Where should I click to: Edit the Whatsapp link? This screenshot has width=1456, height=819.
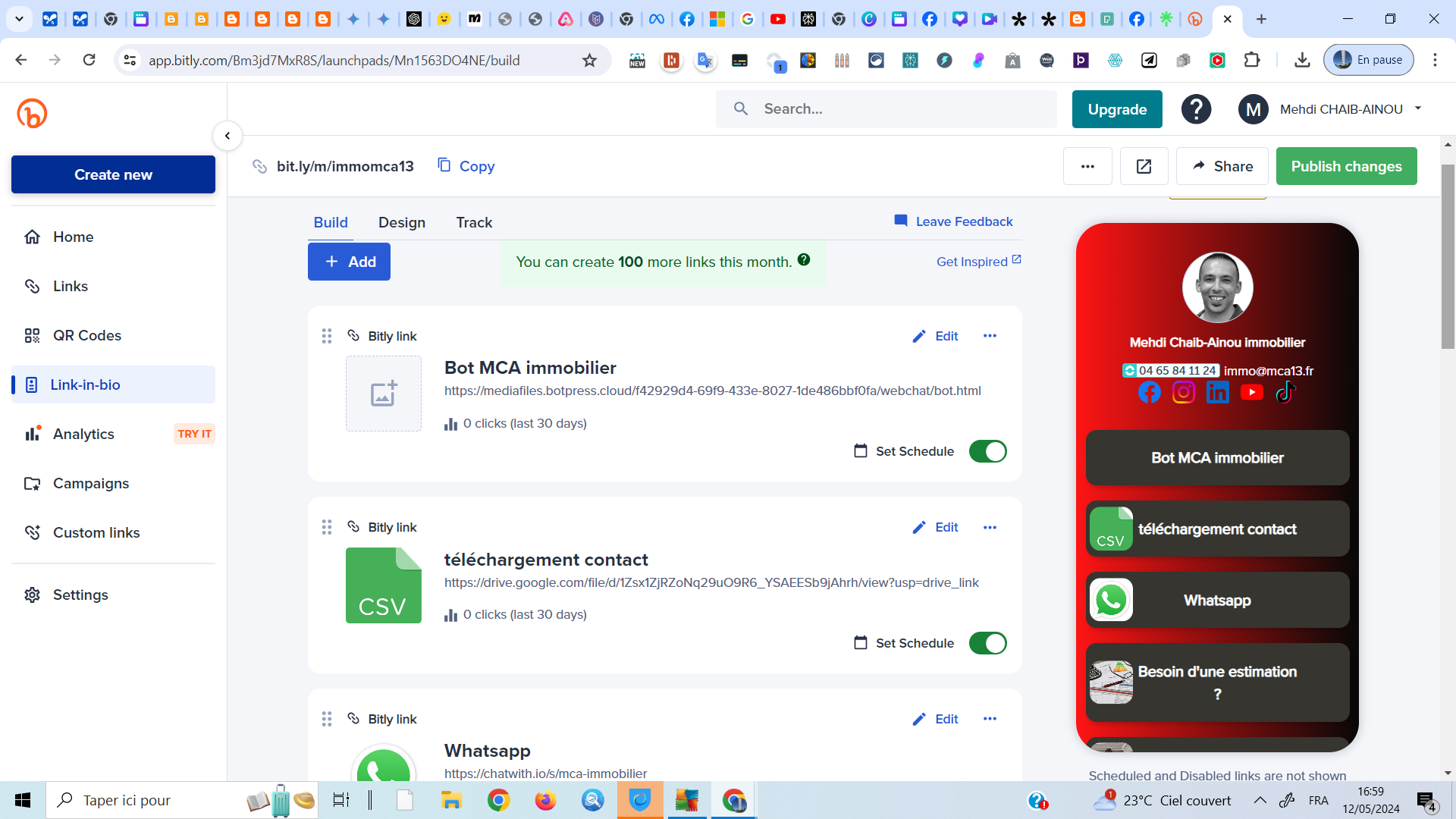[x=935, y=719]
